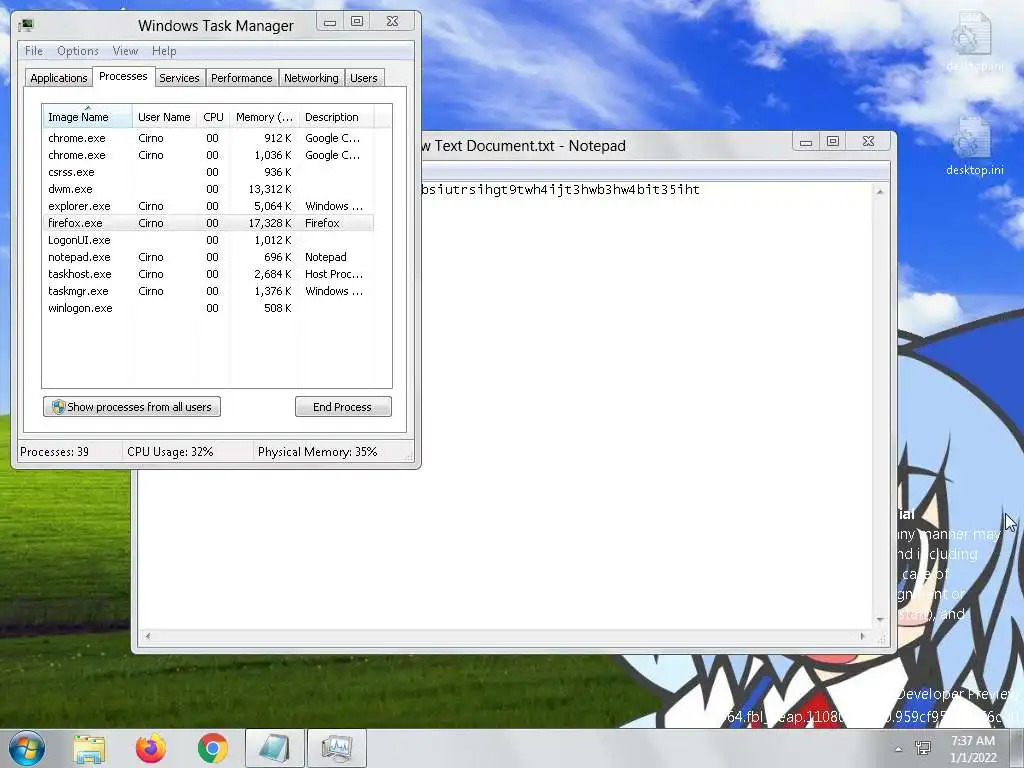Viewport: 1024px width, 768px height.
Task: Switch to the Applications tab
Action: (59, 78)
